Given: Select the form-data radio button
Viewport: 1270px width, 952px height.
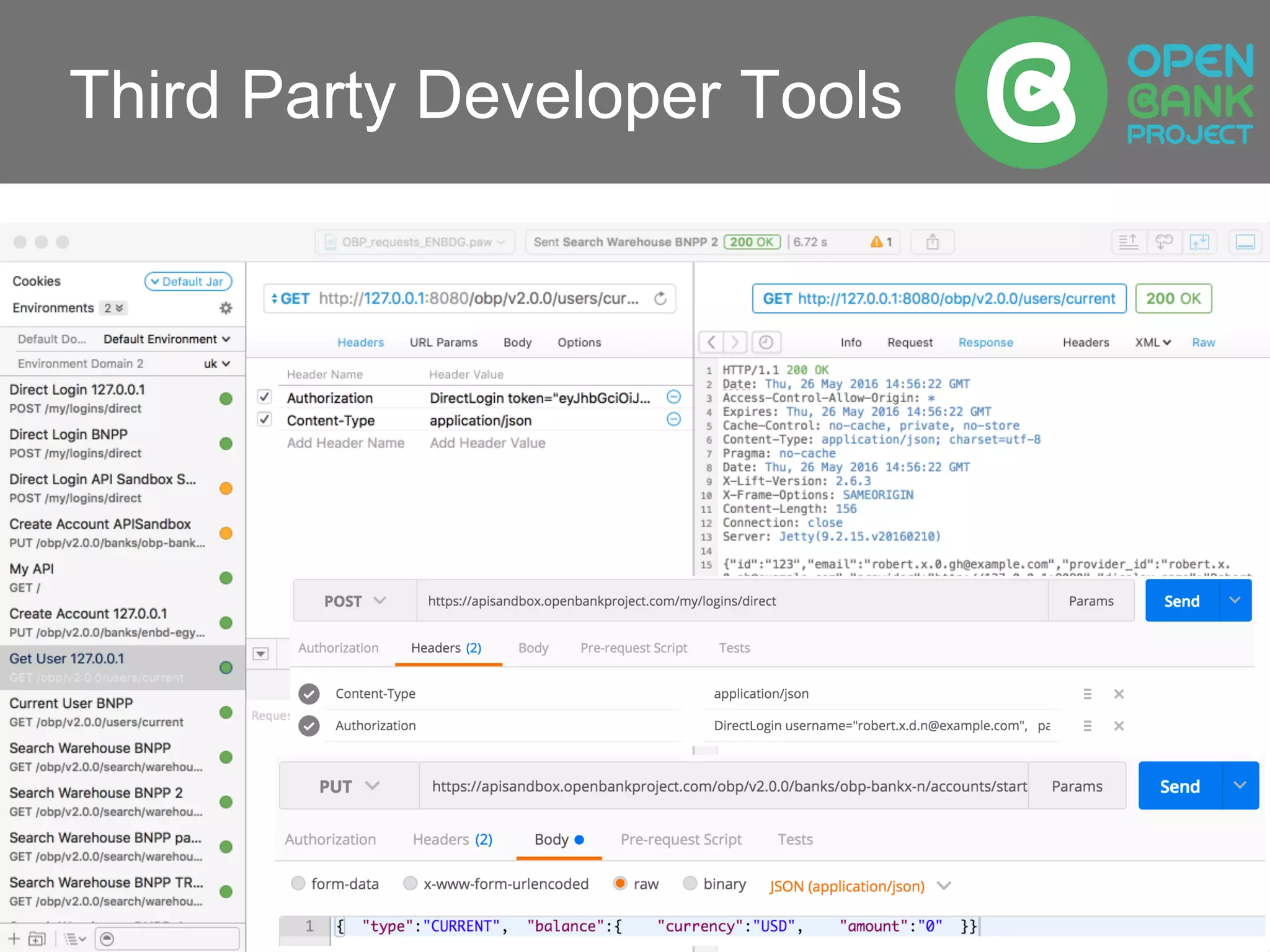Looking at the screenshot, I should (298, 883).
